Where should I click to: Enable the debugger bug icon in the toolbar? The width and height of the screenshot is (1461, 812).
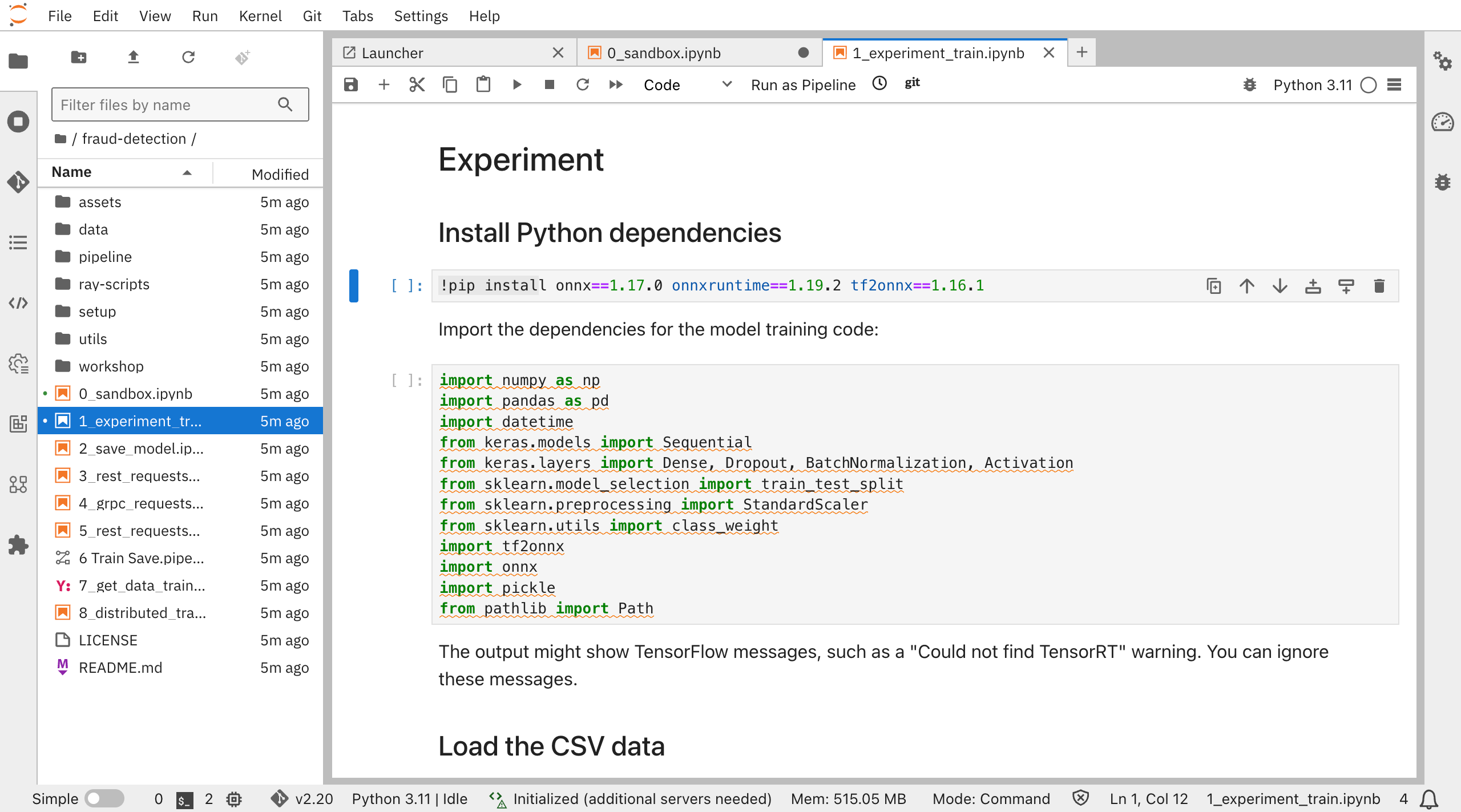pos(1249,85)
